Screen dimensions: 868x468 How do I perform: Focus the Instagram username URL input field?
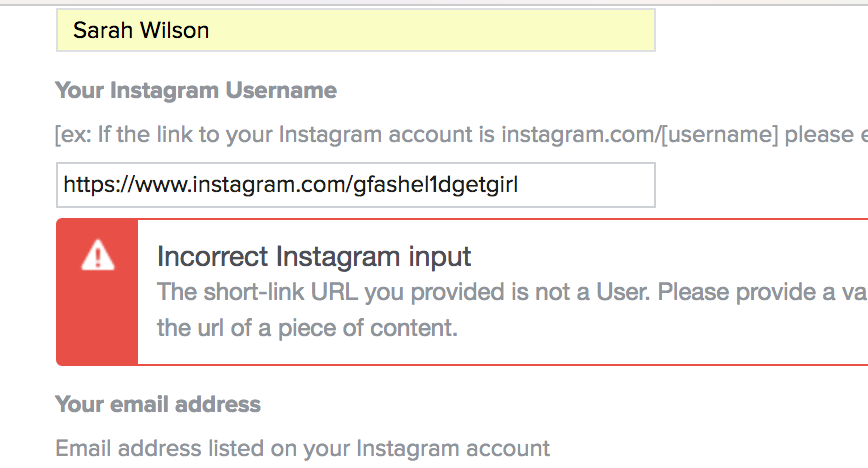coord(356,185)
